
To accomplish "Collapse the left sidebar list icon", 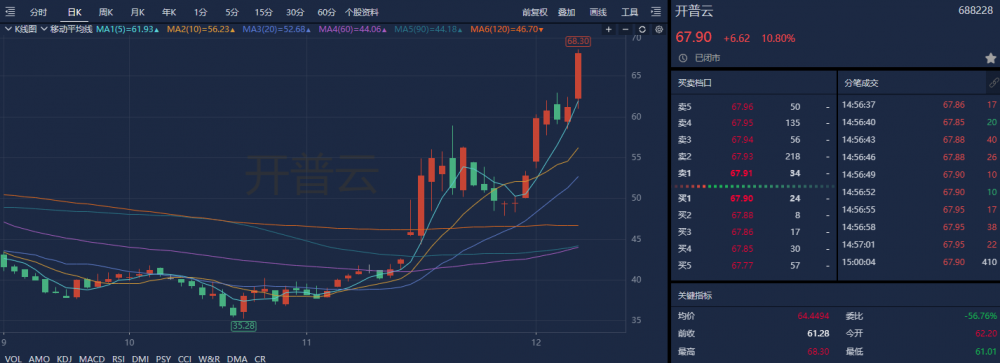I will [x=10, y=11].
